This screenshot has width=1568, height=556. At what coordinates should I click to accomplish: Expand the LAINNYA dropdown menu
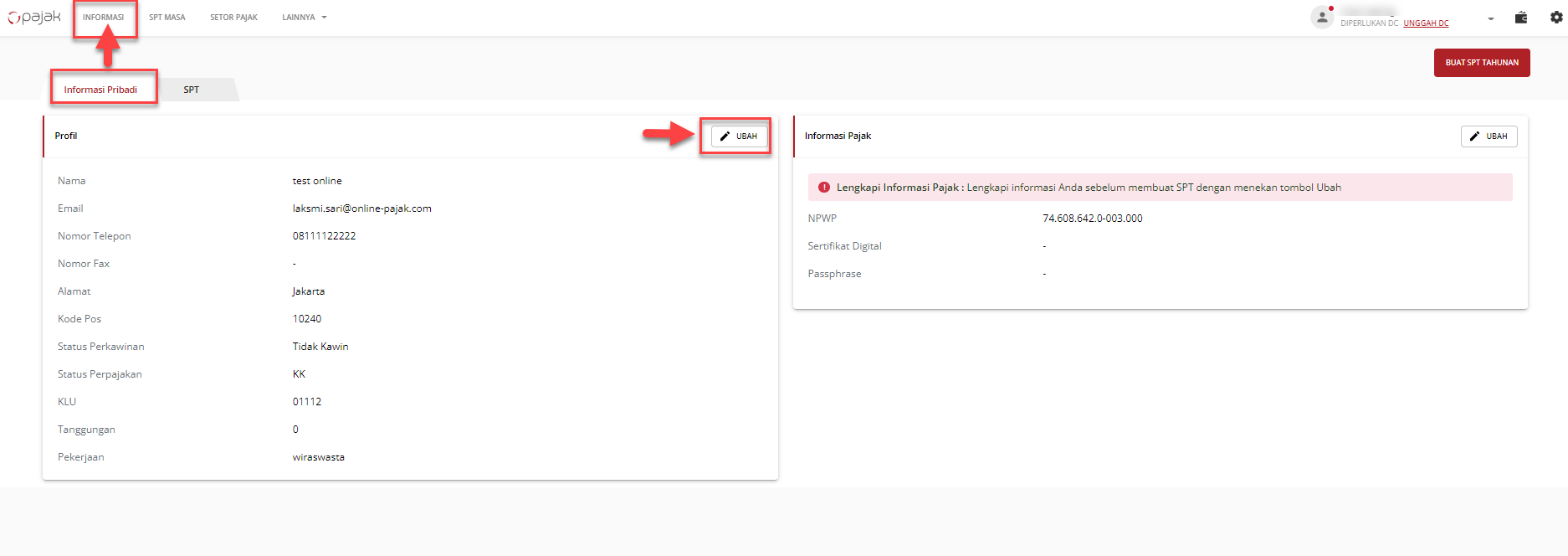click(x=304, y=18)
